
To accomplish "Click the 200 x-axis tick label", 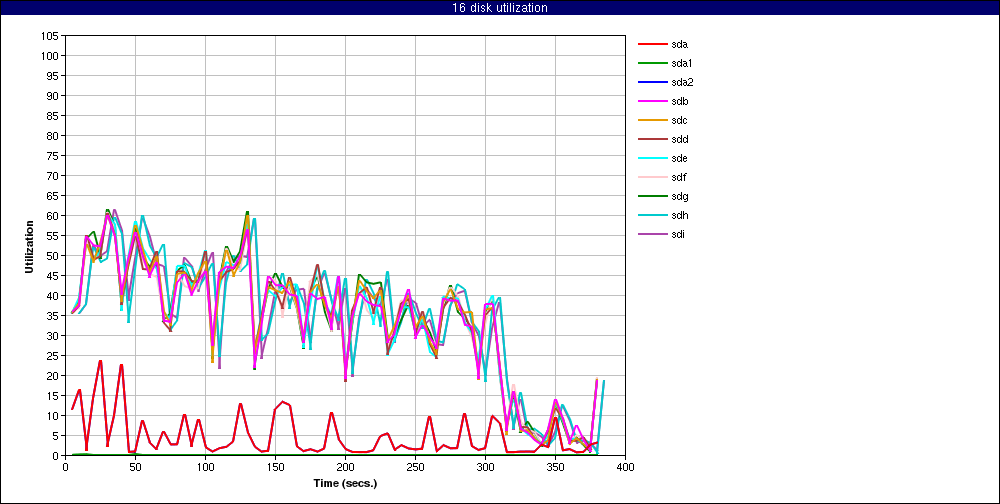I will pyautogui.click(x=345, y=467).
